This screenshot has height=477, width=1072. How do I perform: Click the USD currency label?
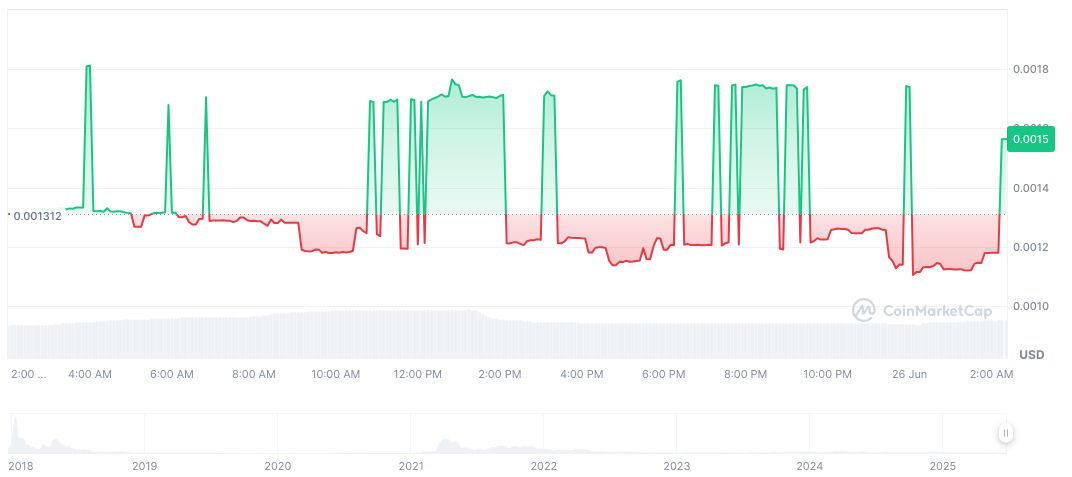pos(1031,355)
